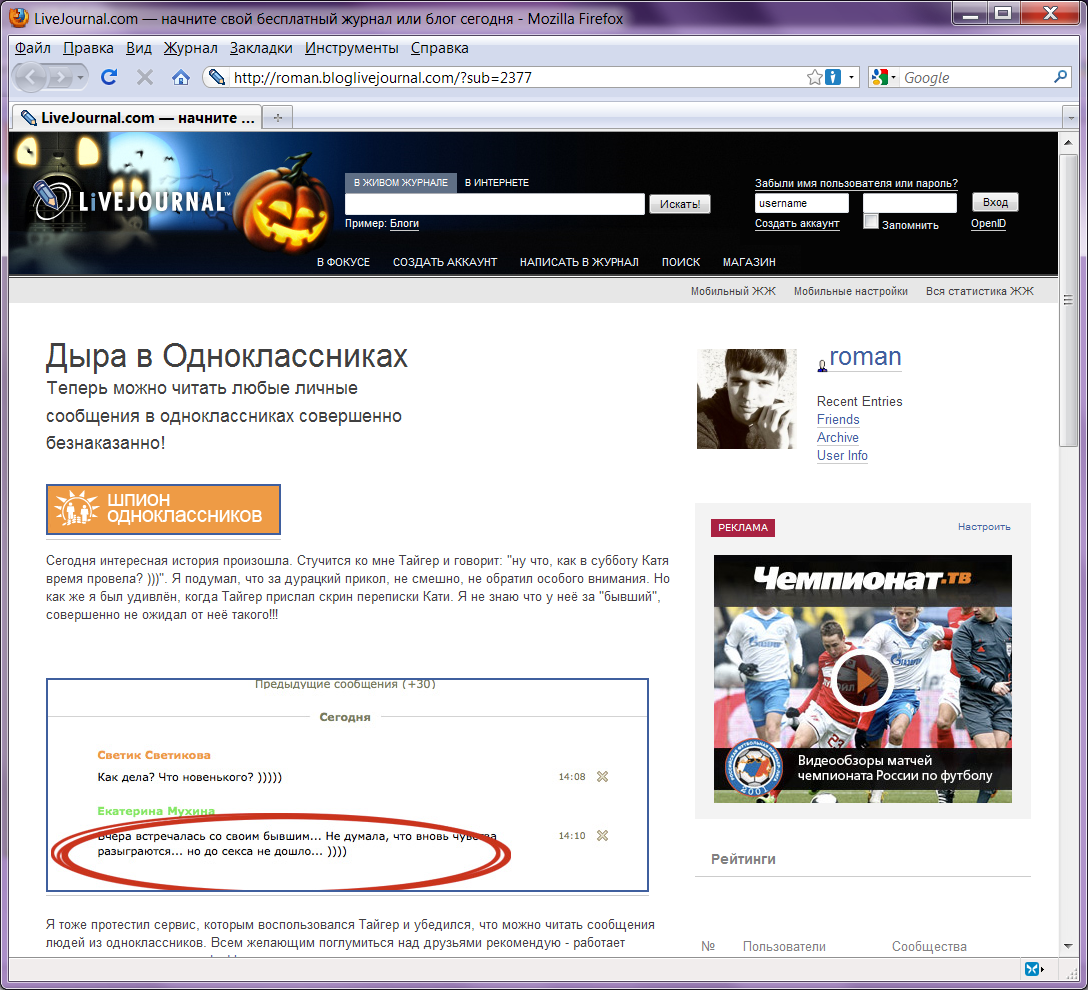Open the address bar history dropdown arrow
The image size is (1088, 991).
pyautogui.click(x=851, y=77)
